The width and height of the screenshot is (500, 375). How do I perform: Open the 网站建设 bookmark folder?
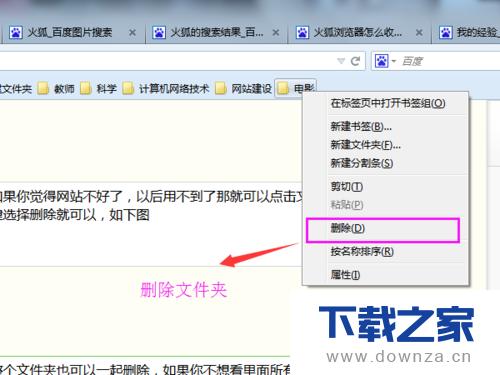[x=243, y=88]
